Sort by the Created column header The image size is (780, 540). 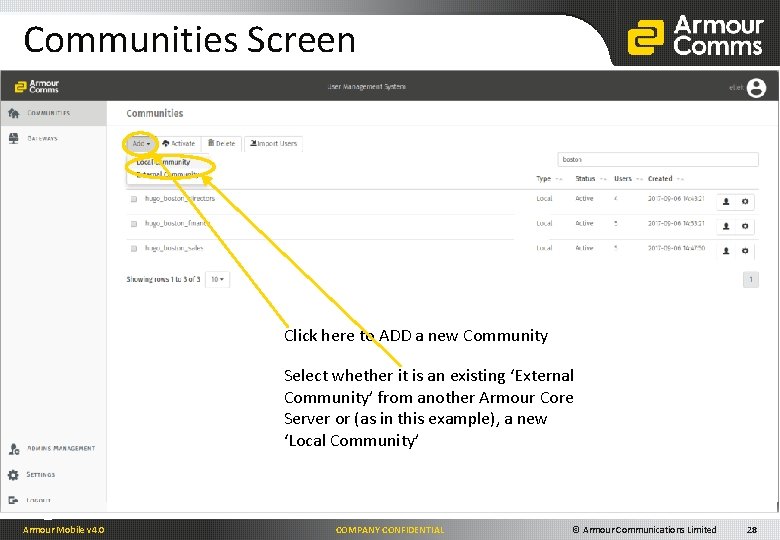coord(666,179)
